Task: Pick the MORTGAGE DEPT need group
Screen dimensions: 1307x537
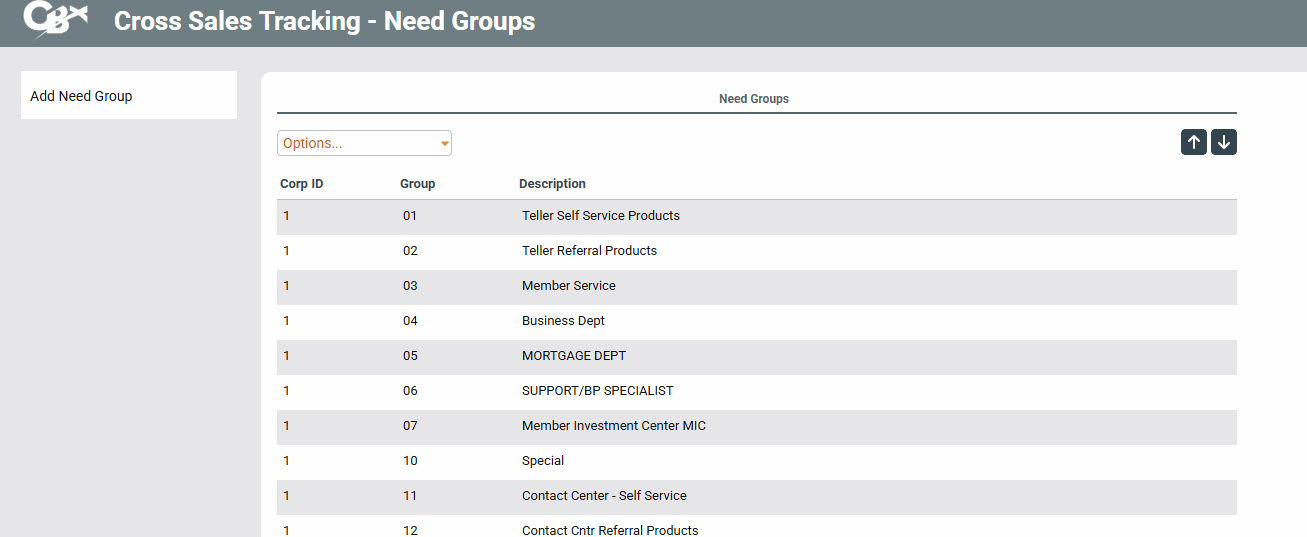Action: point(573,356)
